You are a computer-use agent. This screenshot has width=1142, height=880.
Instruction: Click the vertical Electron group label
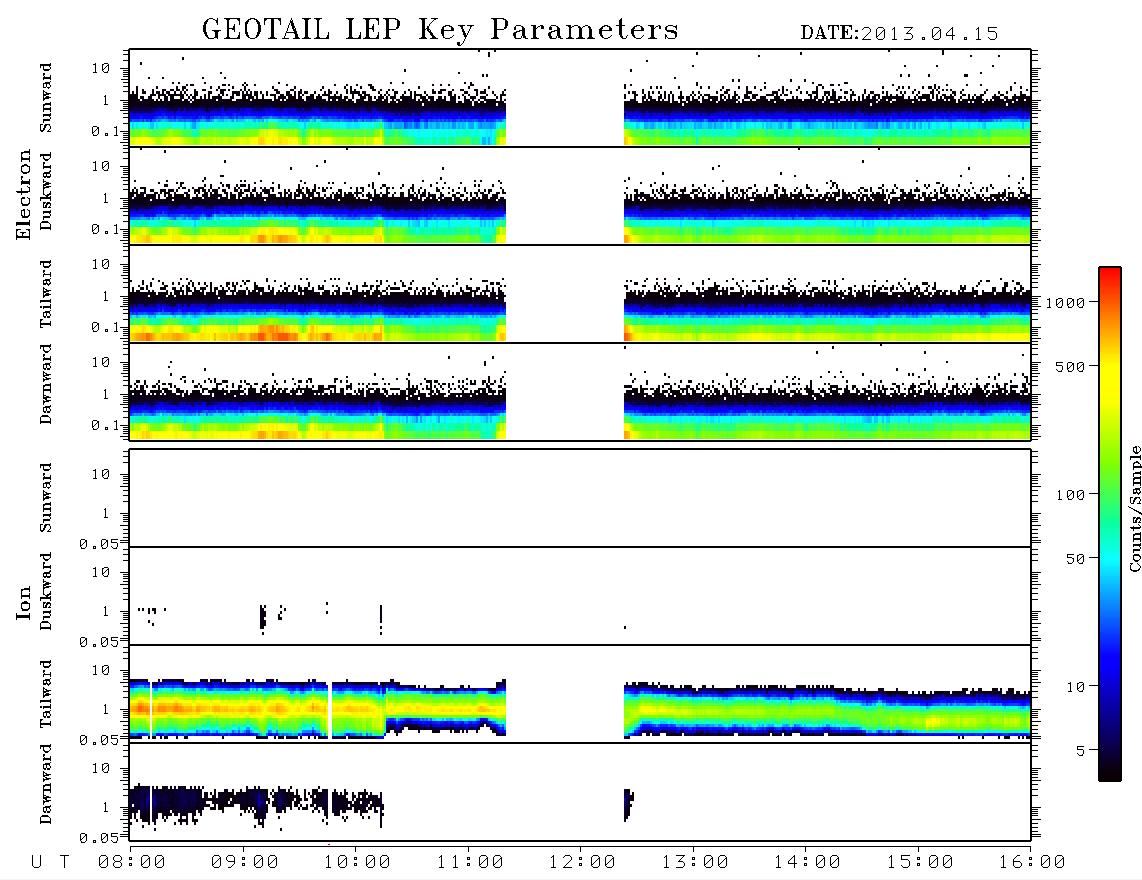pyautogui.click(x=24, y=195)
